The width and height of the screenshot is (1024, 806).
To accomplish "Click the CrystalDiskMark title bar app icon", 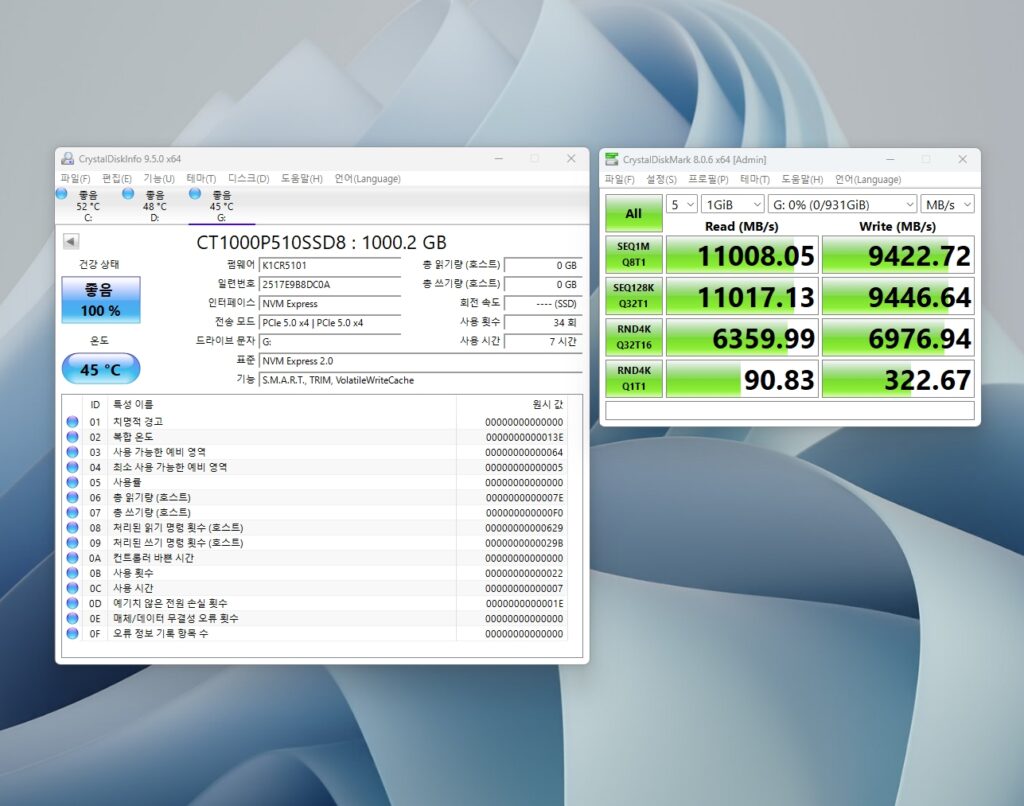I will [611, 159].
